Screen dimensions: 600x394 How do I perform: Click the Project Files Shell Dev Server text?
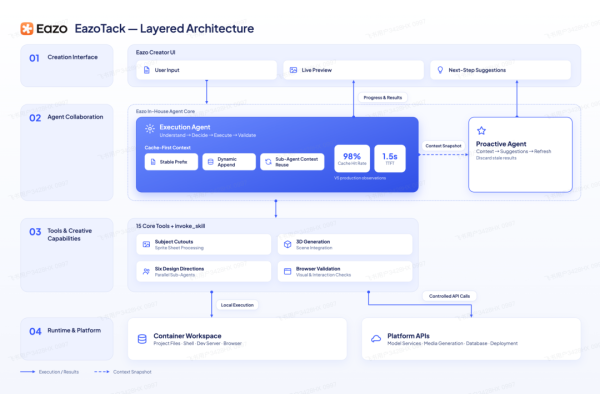(197, 344)
